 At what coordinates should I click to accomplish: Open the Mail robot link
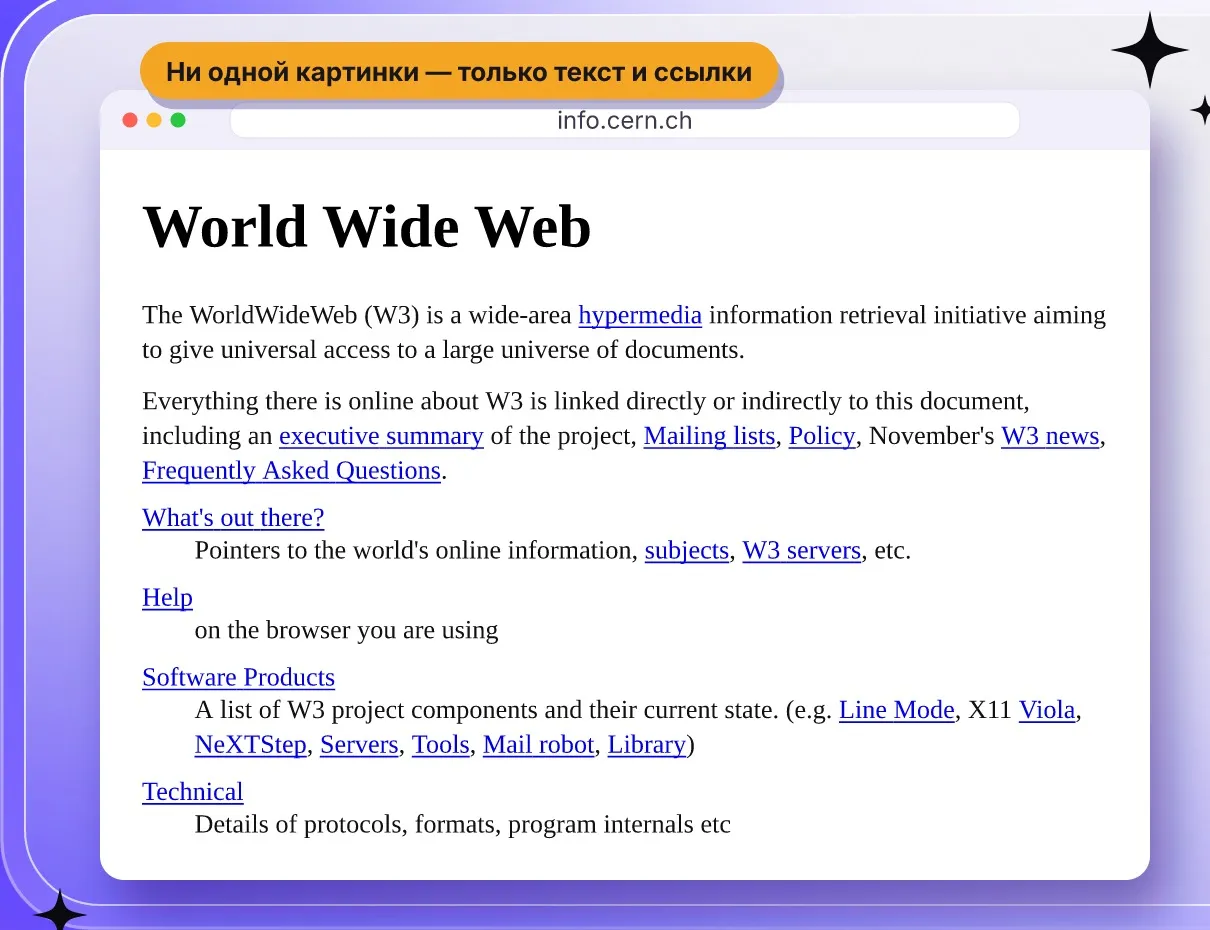point(539,745)
